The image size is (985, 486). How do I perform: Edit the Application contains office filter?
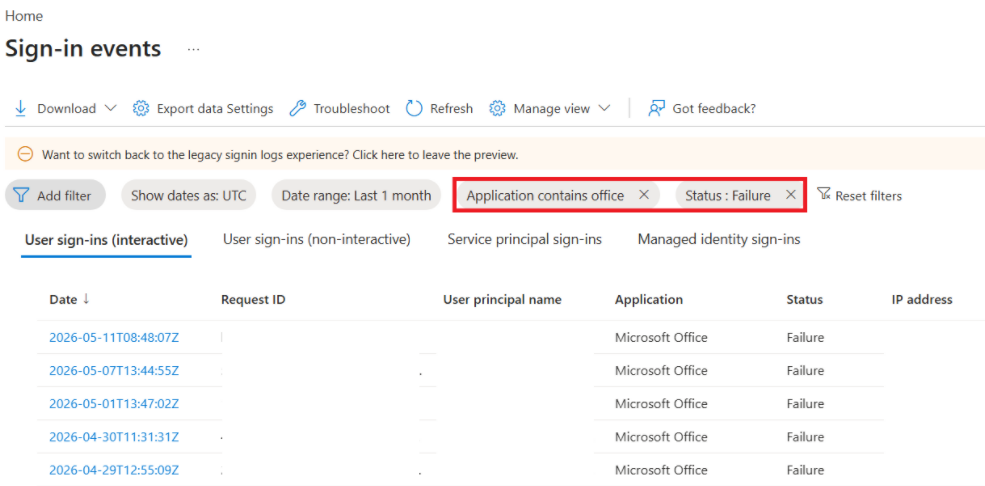pyautogui.click(x=545, y=195)
